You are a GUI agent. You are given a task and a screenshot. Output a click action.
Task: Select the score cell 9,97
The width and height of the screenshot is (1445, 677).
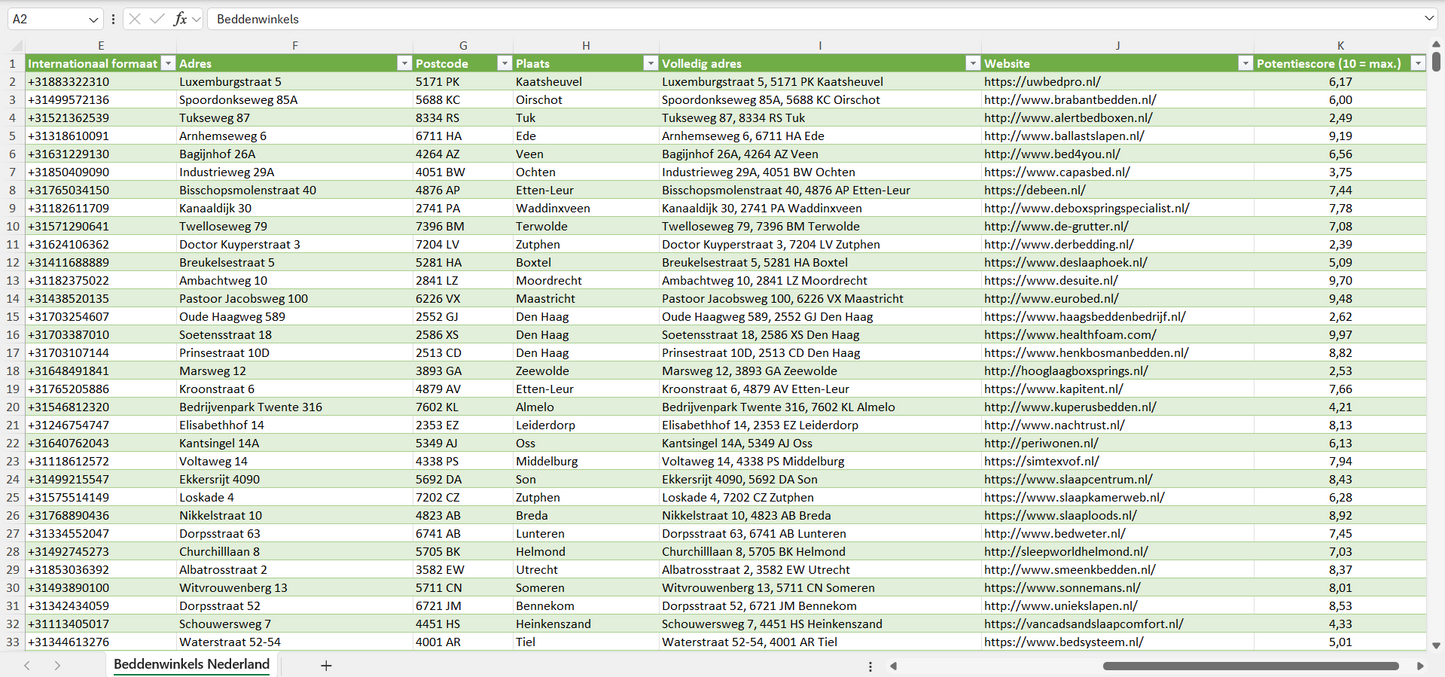click(1341, 335)
